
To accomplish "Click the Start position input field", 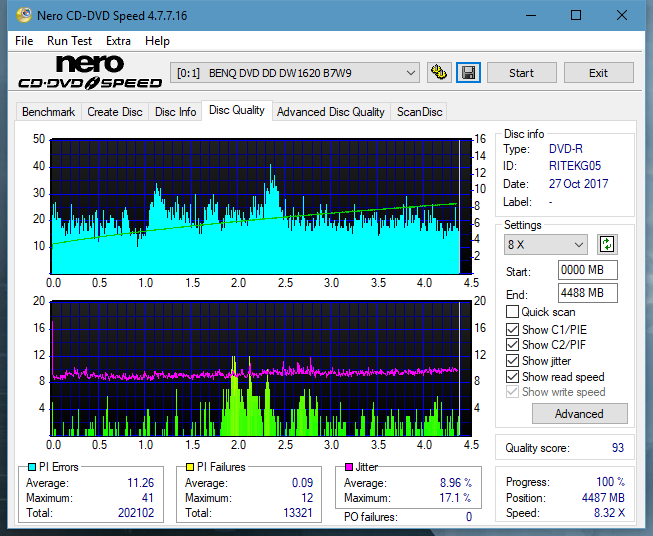I will (x=587, y=270).
